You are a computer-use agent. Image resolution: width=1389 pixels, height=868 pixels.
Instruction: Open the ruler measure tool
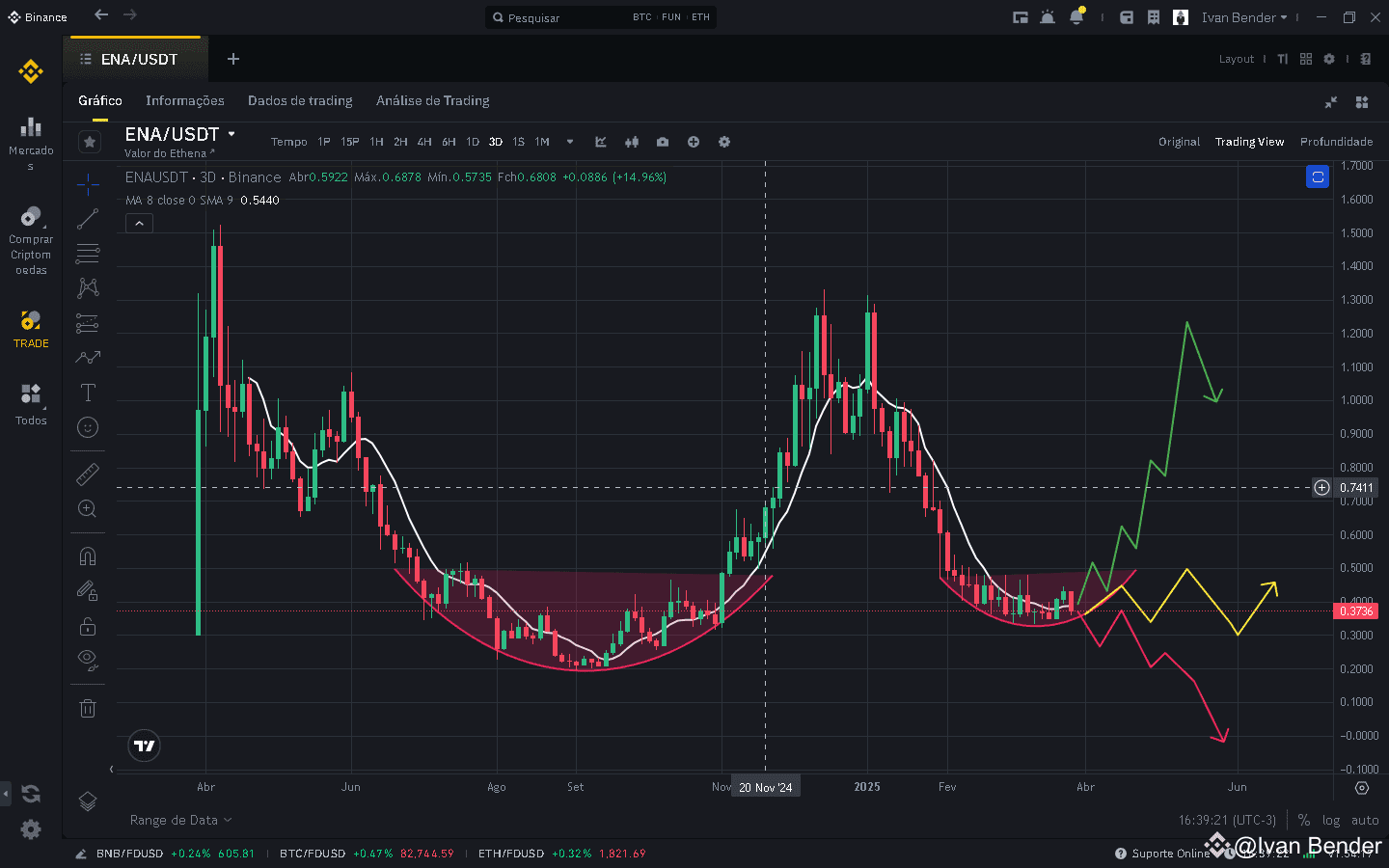point(88,474)
